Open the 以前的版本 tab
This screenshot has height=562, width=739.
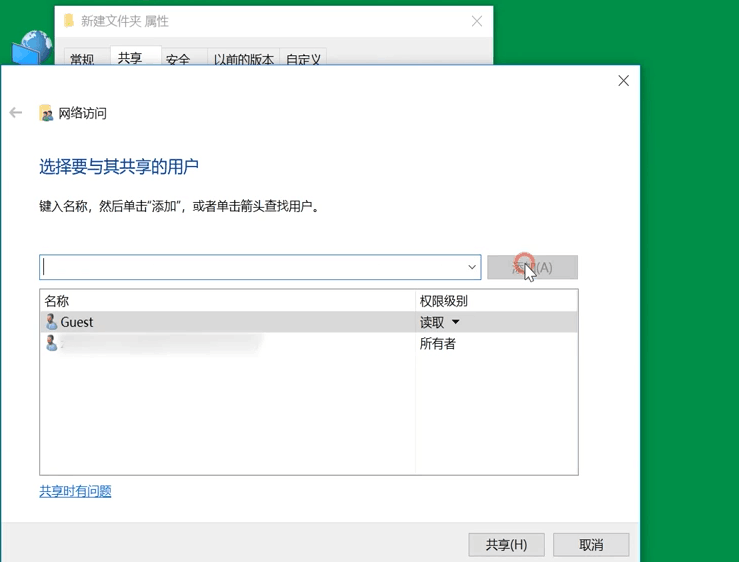pyautogui.click(x=243, y=59)
